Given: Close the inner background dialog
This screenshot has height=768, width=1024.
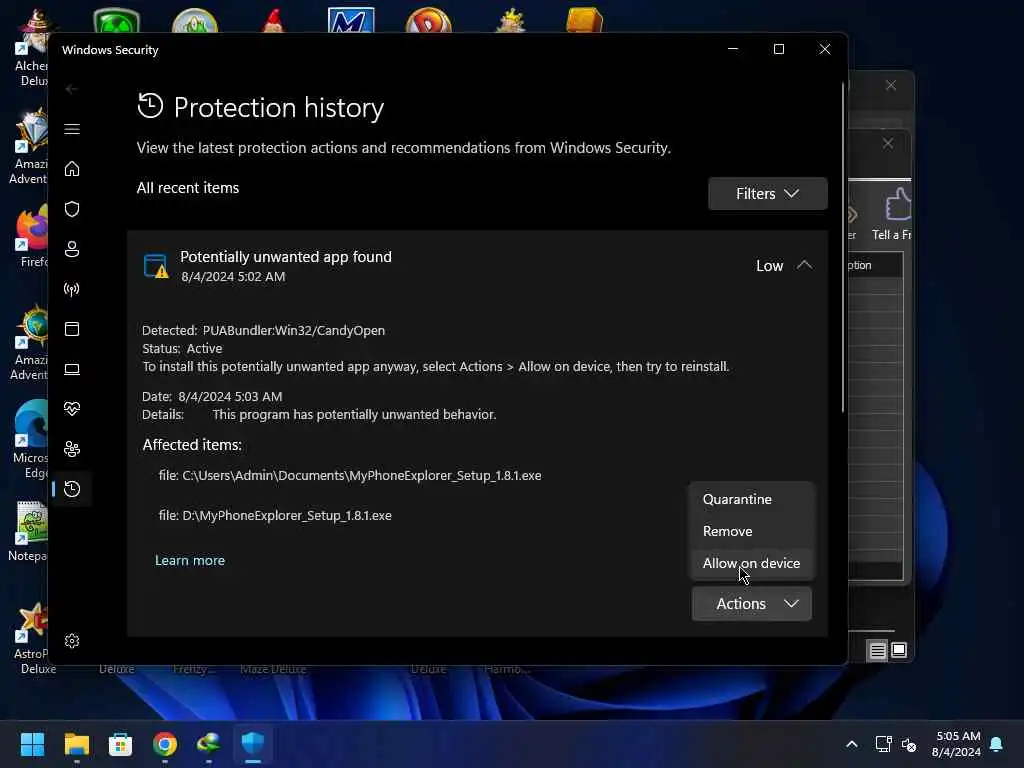Looking at the screenshot, I should coord(888,143).
